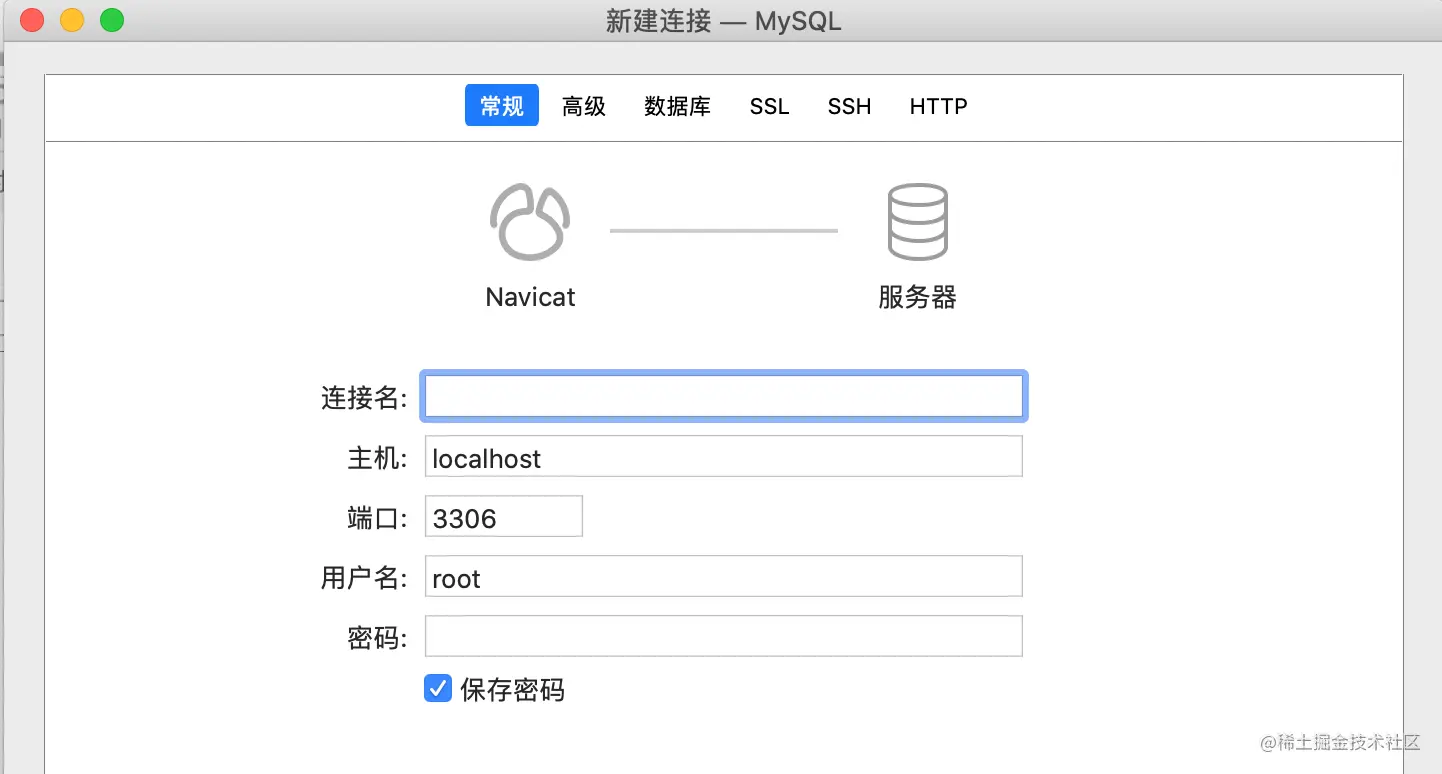Viewport: 1442px width, 774px height.
Task: Click the 稀土掘金技术社区 watermark
Action: pos(1340,744)
